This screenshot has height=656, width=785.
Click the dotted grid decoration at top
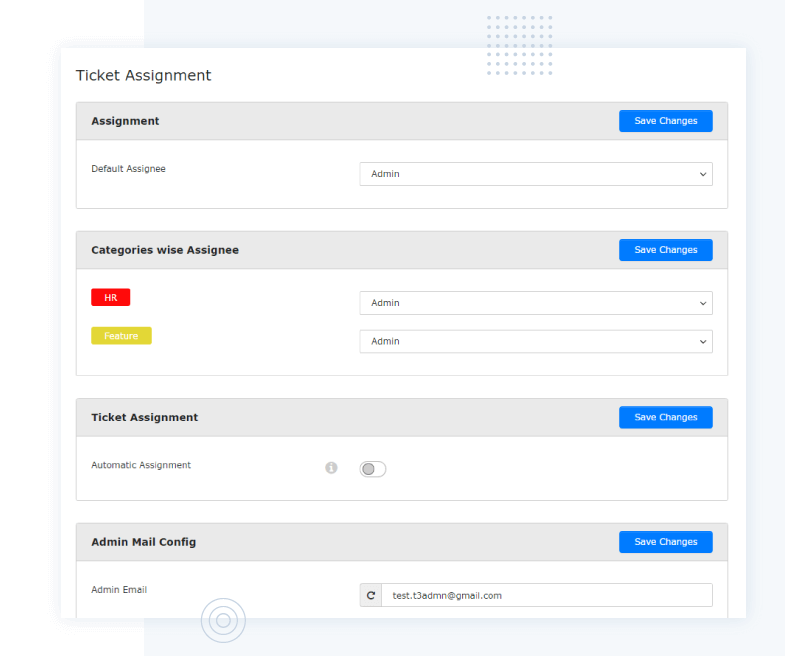(x=519, y=45)
